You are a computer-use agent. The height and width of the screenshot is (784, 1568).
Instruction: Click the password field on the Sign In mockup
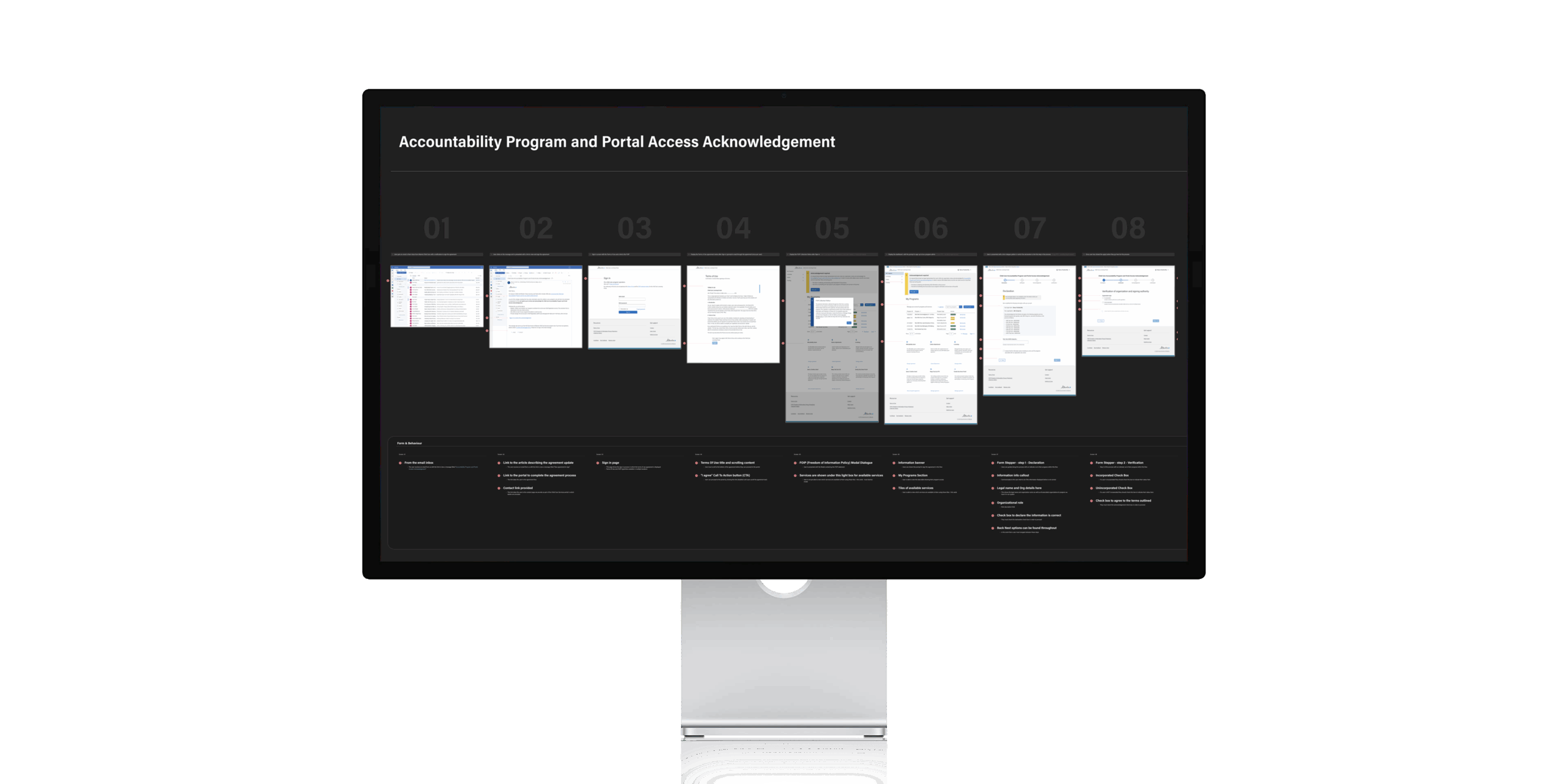pos(632,306)
